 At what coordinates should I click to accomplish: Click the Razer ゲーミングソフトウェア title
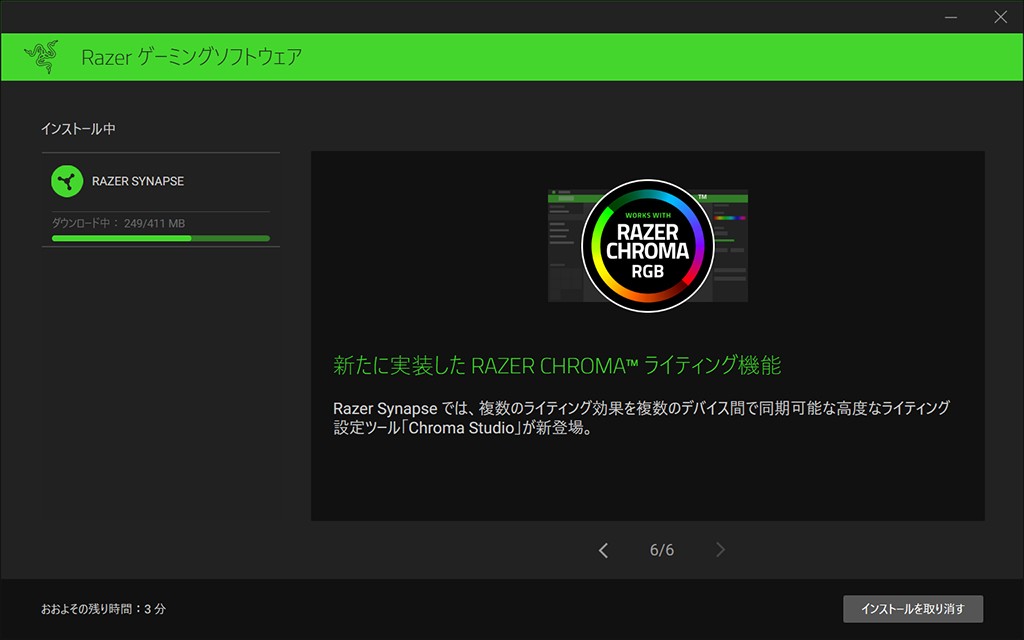coord(191,57)
